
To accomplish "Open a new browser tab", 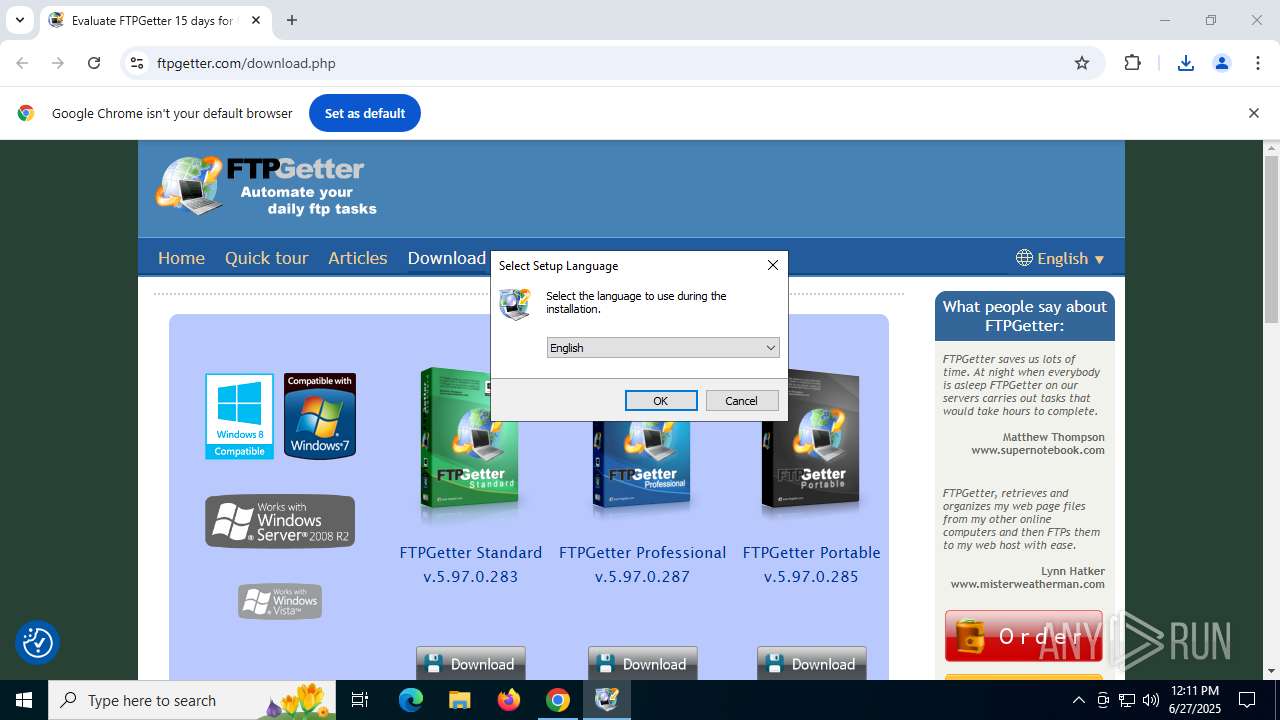I will (x=292, y=20).
